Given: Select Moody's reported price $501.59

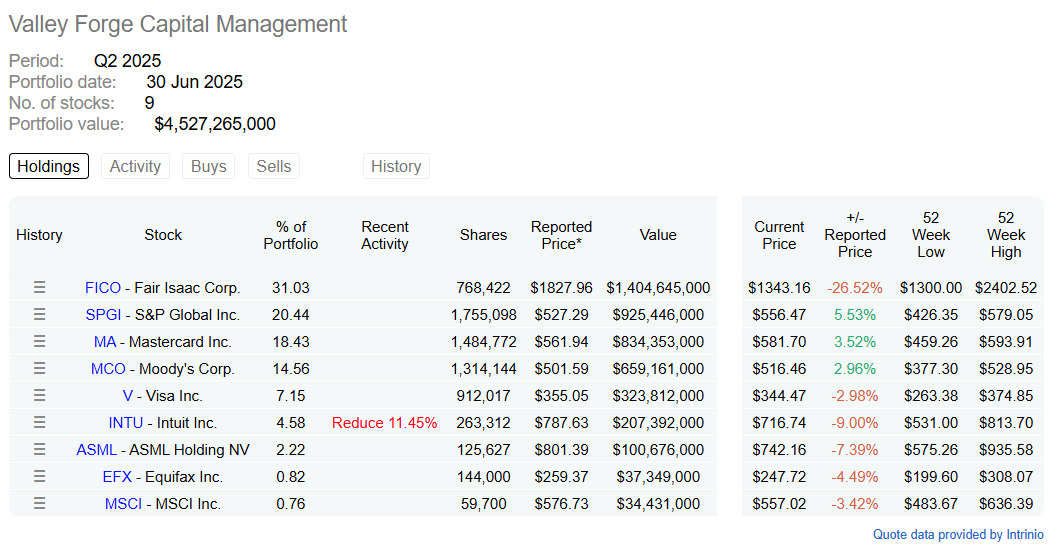Looking at the screenshot, I should click(562, 369).
